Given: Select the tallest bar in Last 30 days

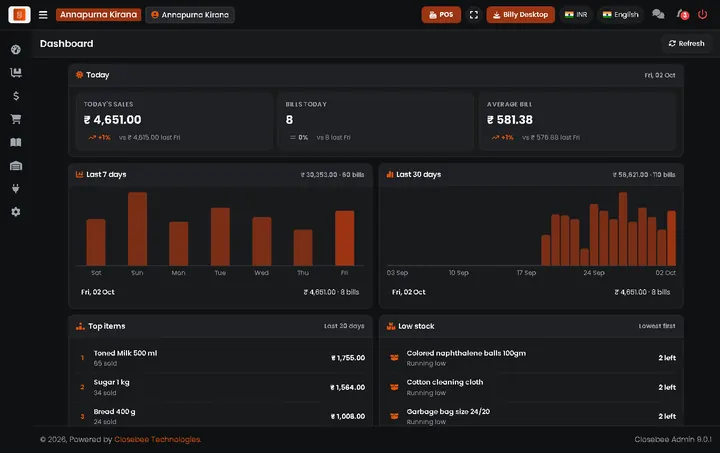Looking at the screenshot, I should pos(623,229).
